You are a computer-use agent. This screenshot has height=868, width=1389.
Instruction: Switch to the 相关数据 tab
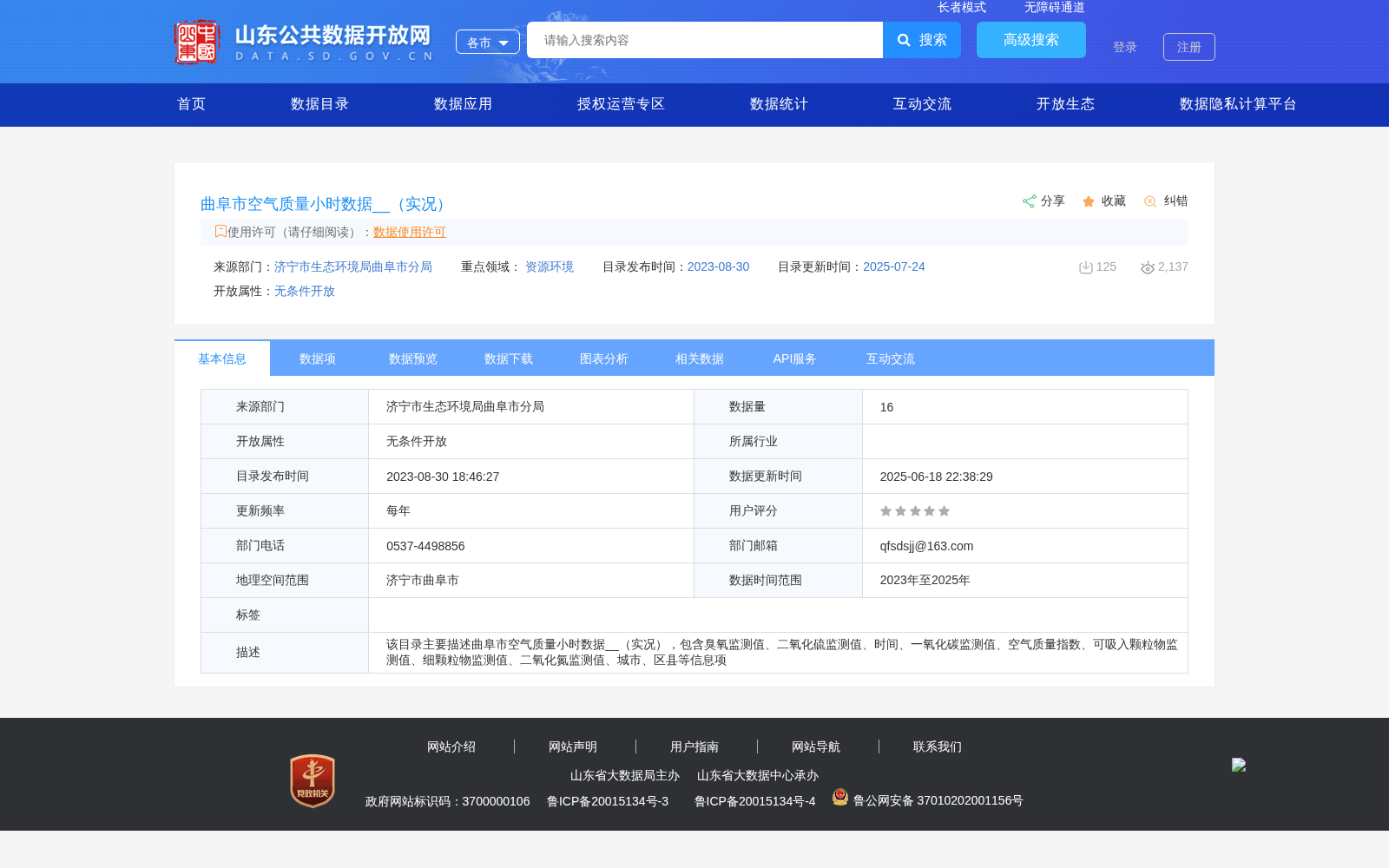coord(700,358)
